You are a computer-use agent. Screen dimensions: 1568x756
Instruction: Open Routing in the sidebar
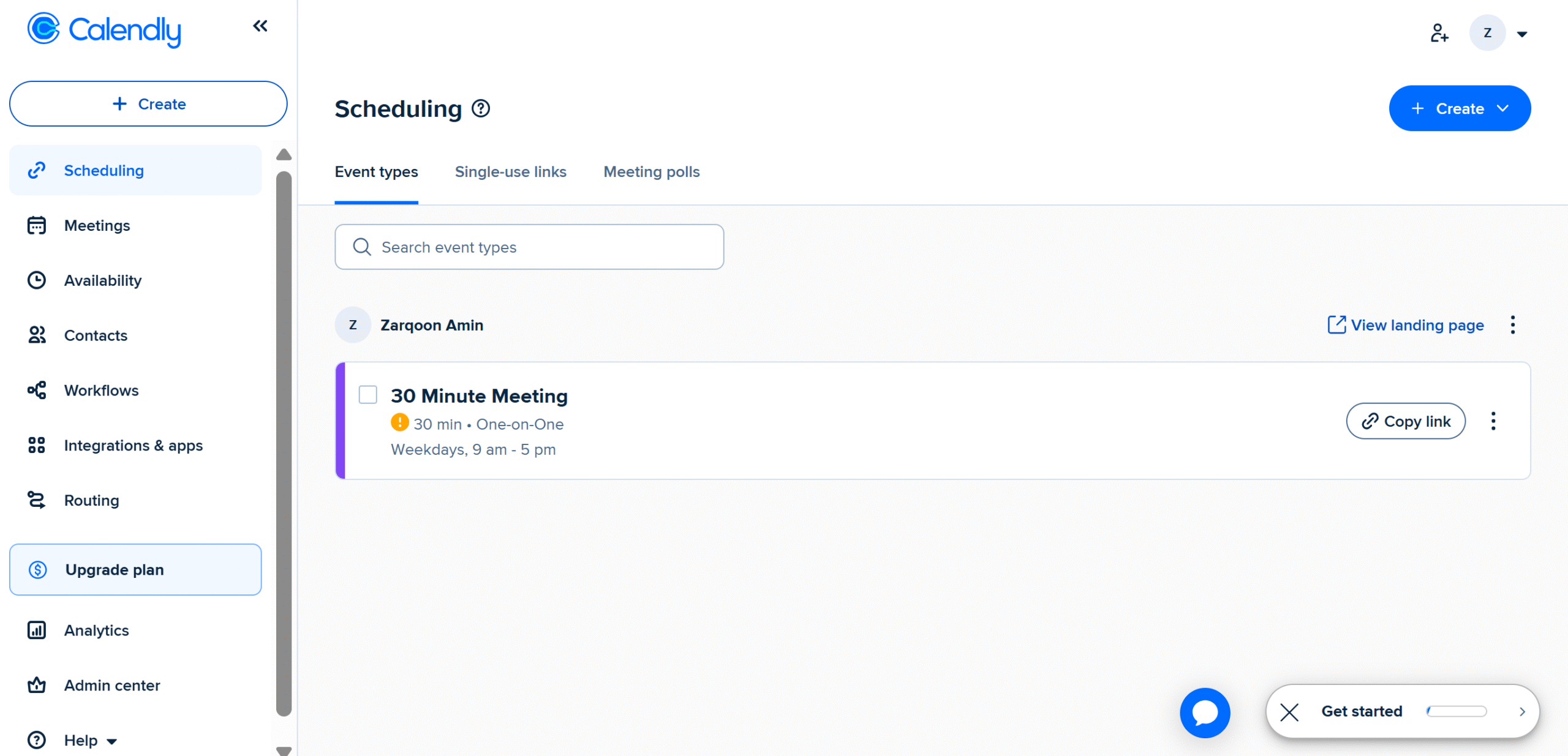click(x=135, y=501)
